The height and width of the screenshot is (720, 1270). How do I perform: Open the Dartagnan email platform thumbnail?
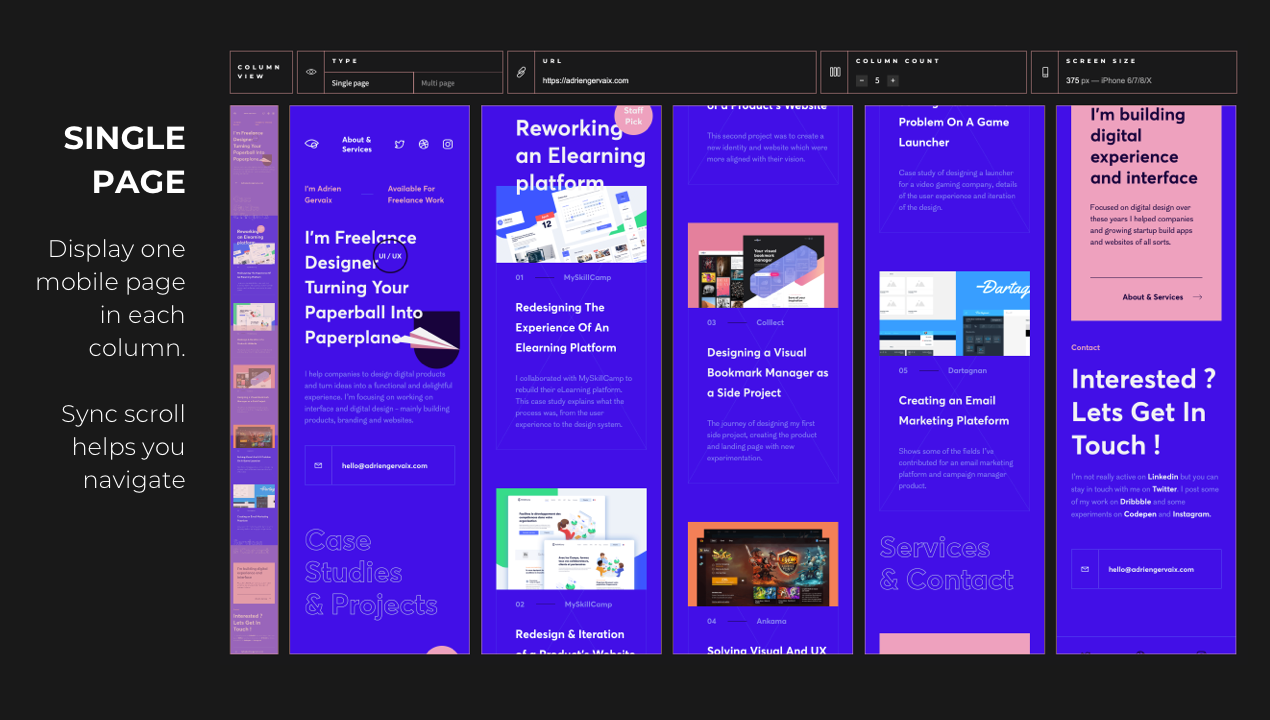click(954, 314)
